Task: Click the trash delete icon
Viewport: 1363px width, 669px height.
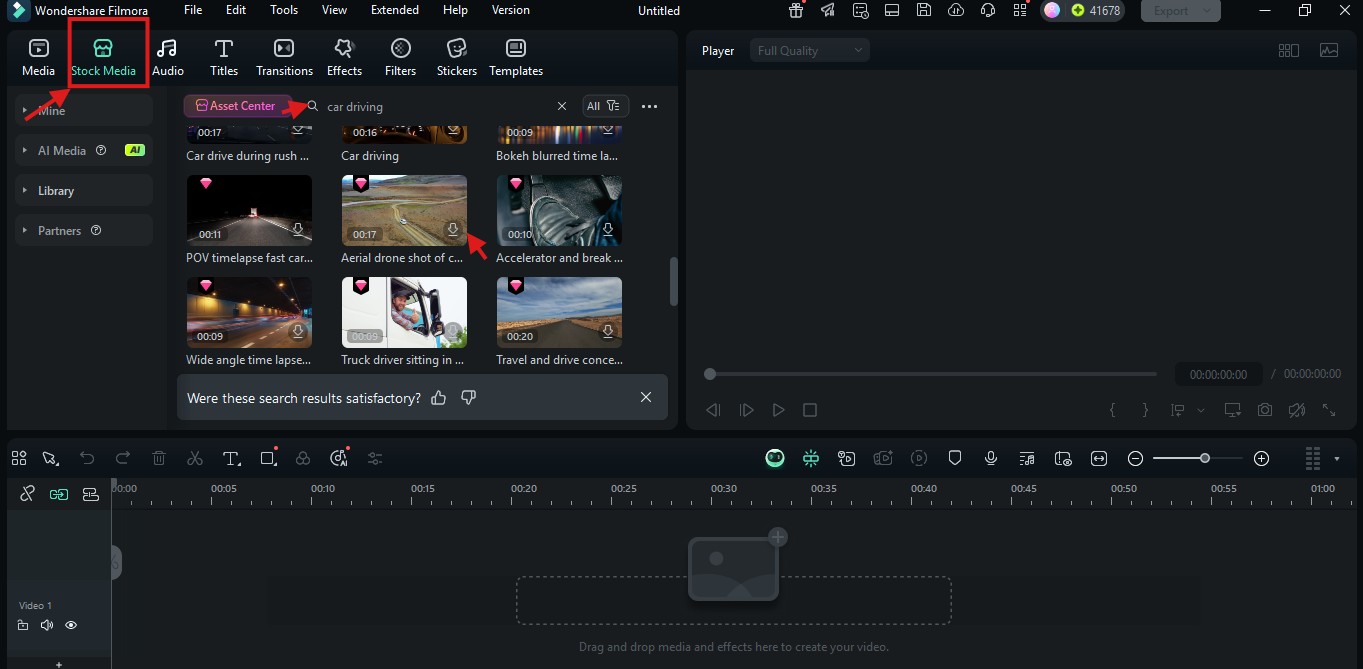Action: click(159, 458)
